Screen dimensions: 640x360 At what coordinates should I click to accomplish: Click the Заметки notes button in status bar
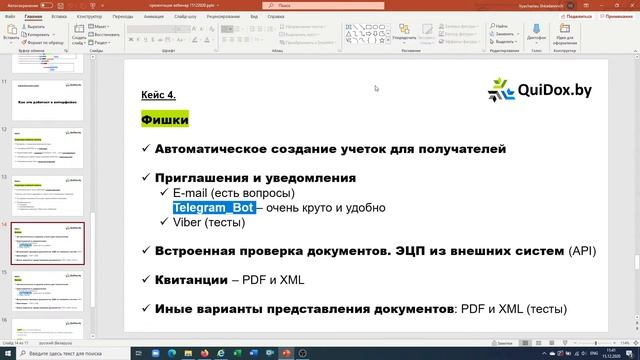click(502, 343)
